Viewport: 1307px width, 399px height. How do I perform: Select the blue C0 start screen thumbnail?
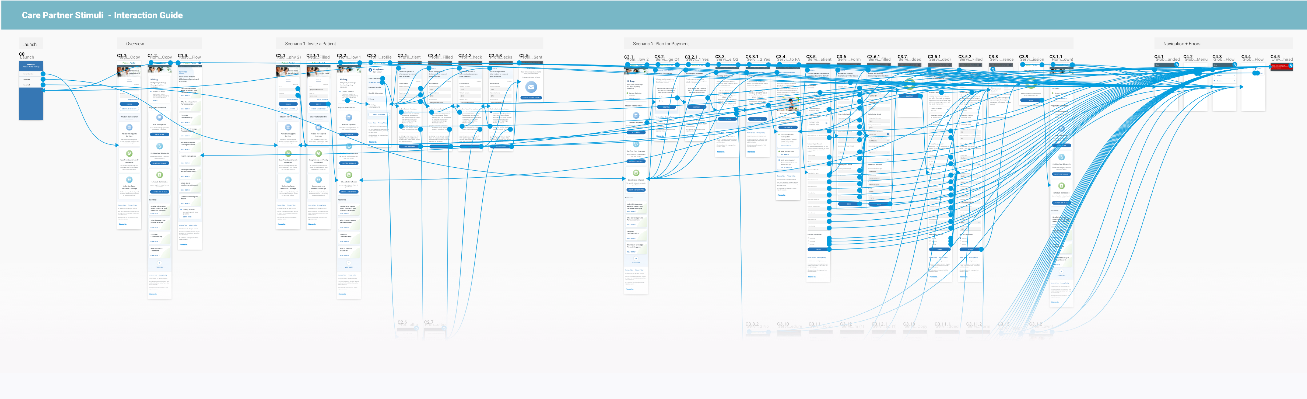pyautogui.click(x=31, y=91)
